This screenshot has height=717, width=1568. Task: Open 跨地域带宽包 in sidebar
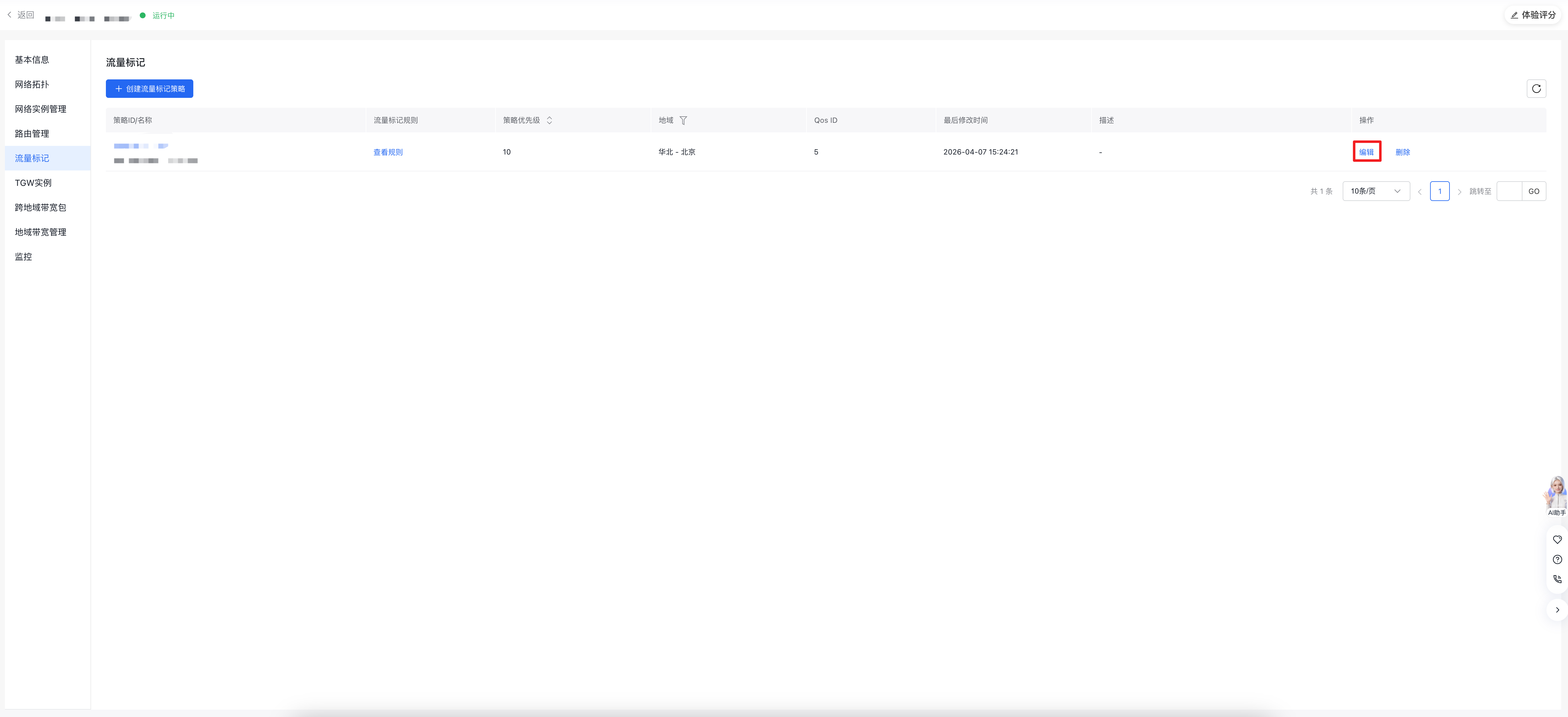click(47, 207)
